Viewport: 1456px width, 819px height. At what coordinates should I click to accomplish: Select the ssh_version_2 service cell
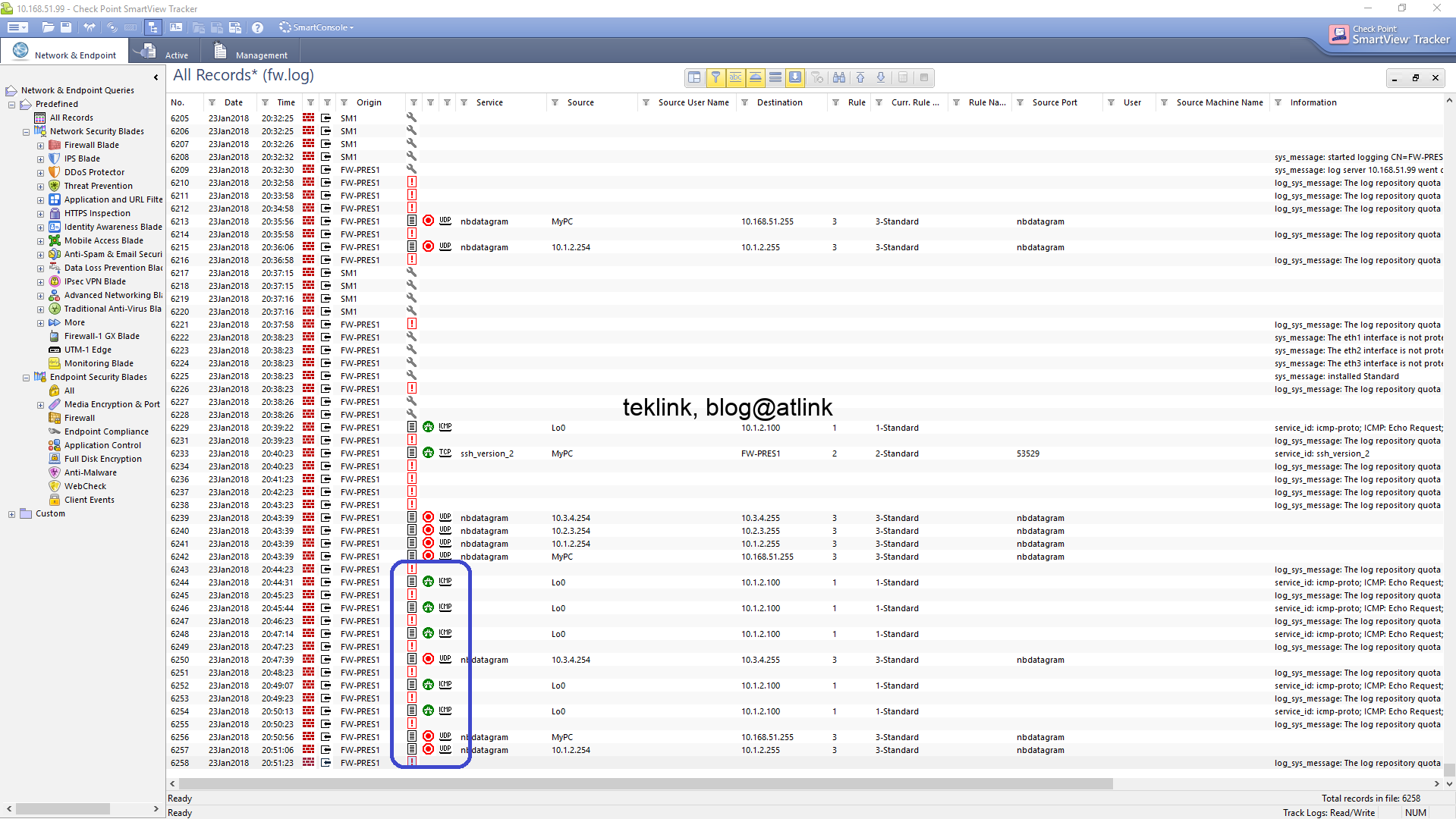[x=487, y=453]
